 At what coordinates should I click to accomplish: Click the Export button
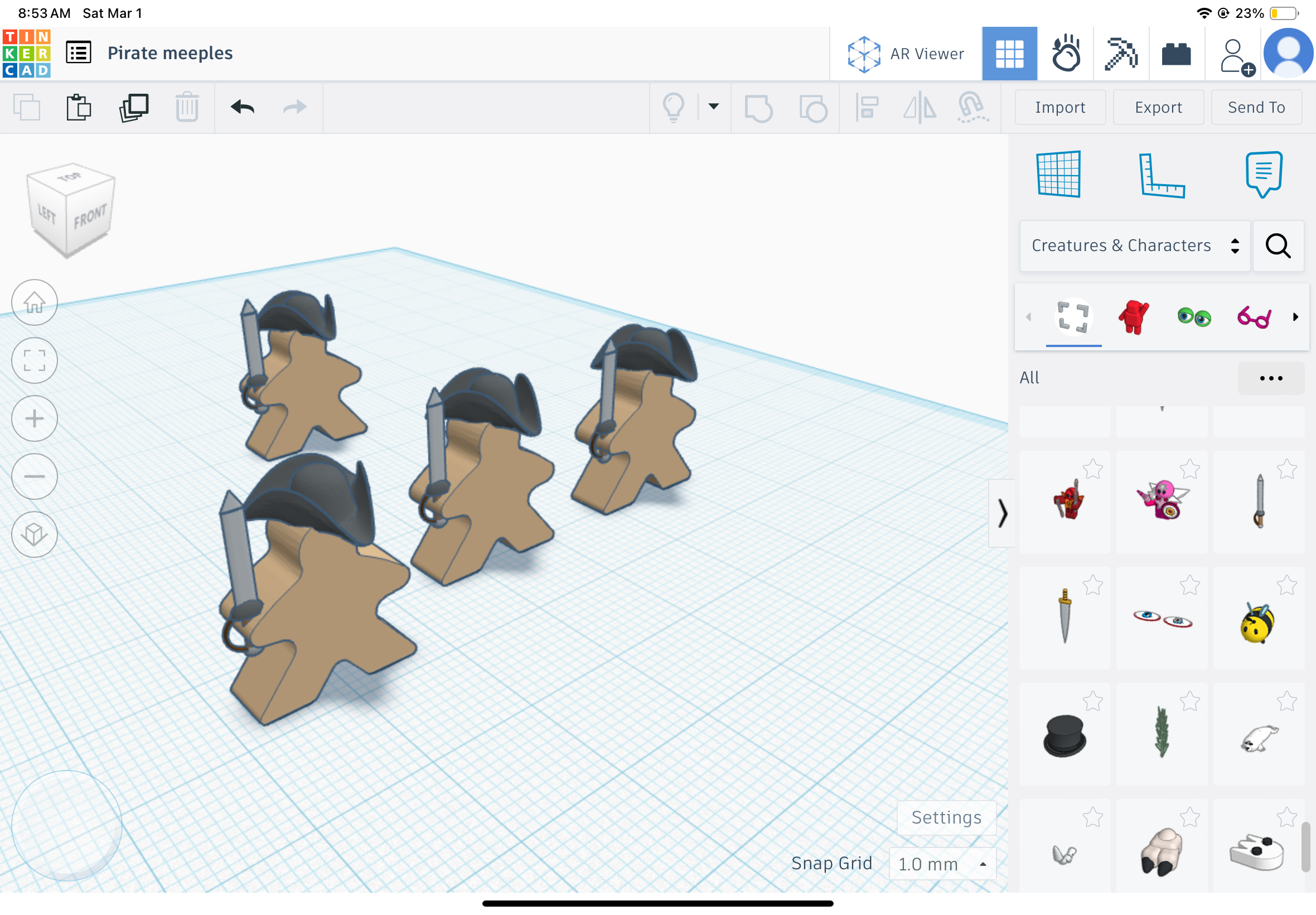(1158, 107)
